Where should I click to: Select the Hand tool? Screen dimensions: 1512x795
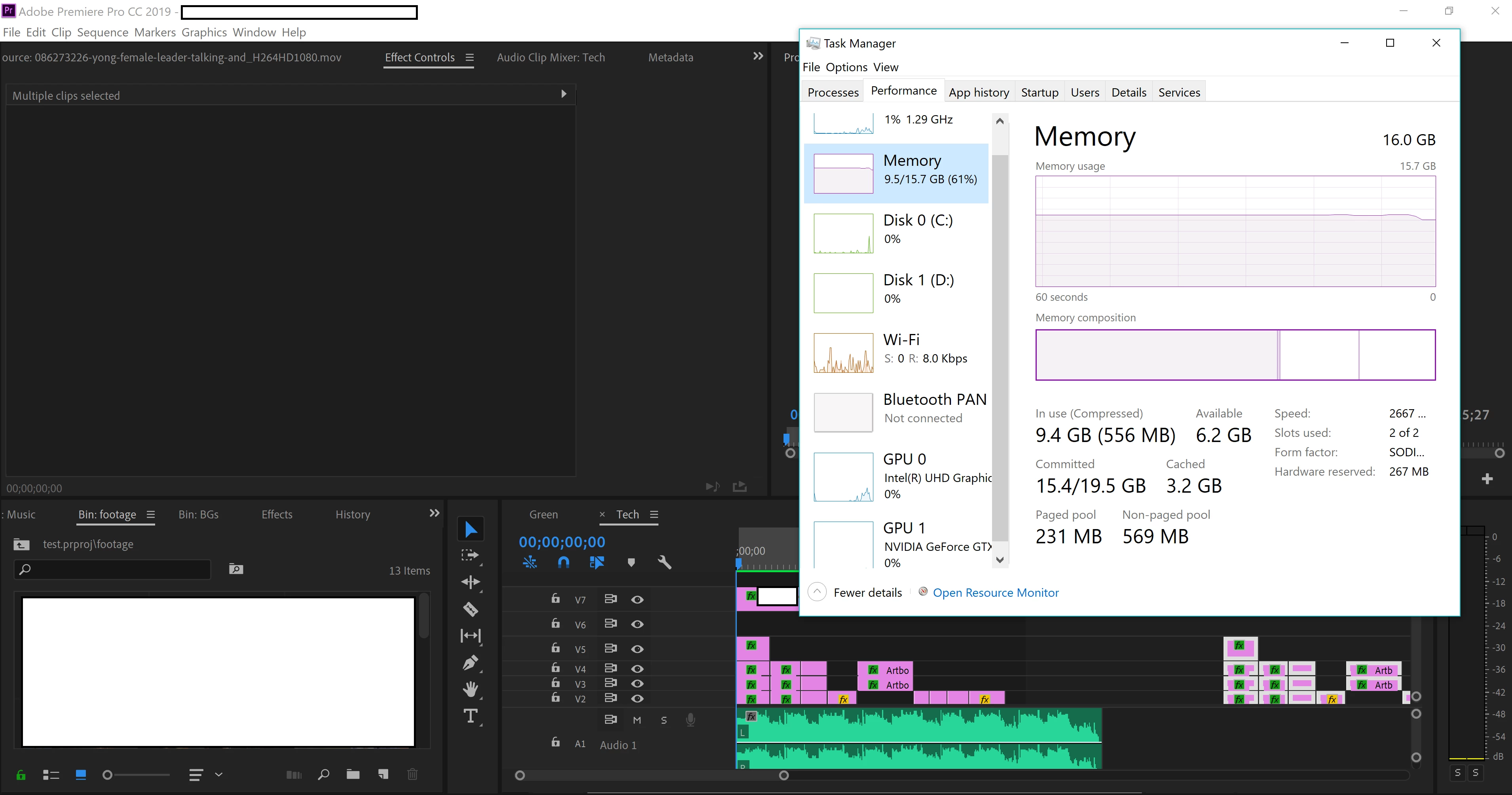470,689
